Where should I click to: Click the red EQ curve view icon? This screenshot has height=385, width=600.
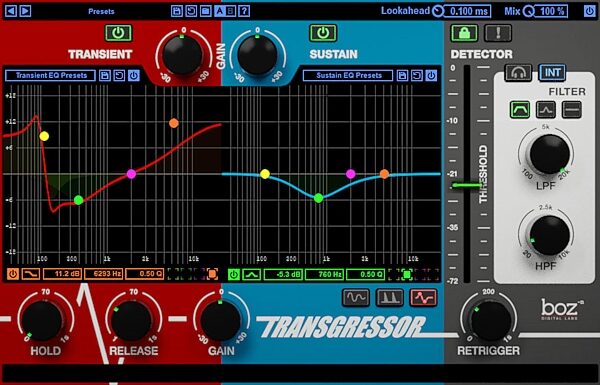coord(423,297)
